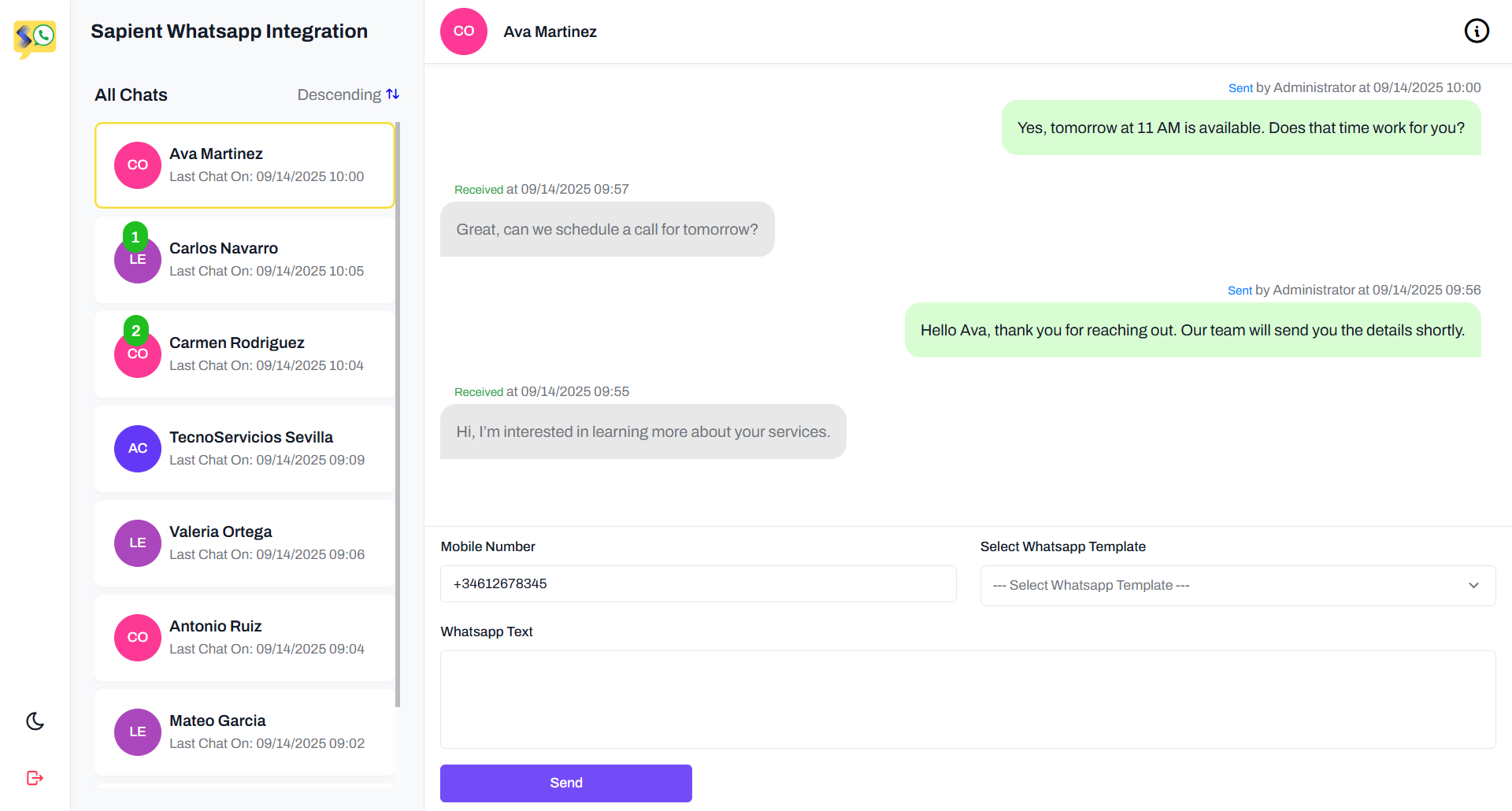This screenshot has height=811, width=1512.
Task: Click the red logout icon
Action: 35,778
